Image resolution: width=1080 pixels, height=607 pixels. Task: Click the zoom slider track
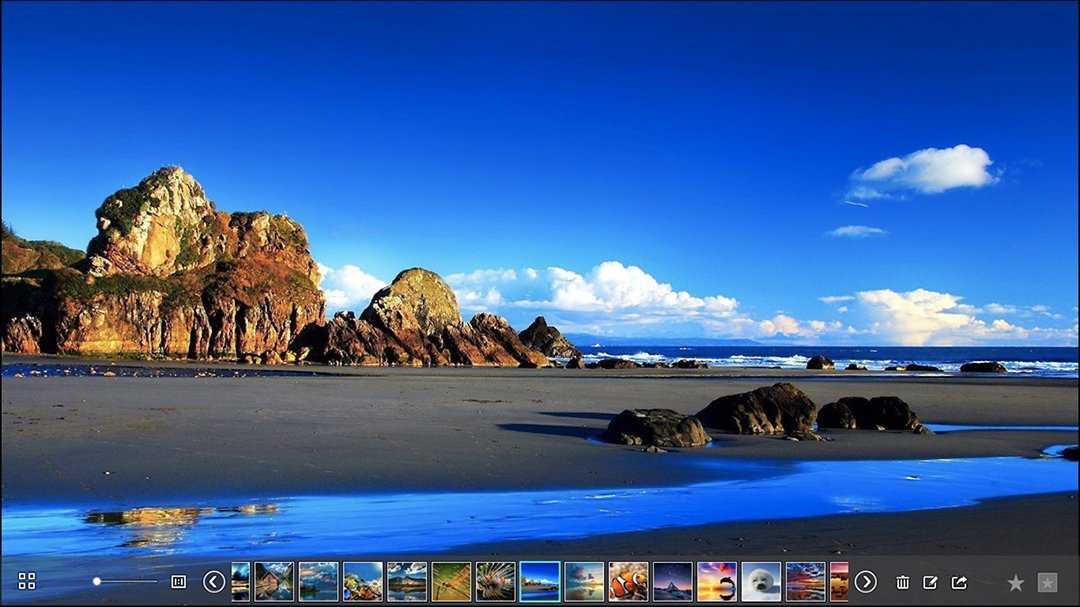tap(127, 581)
